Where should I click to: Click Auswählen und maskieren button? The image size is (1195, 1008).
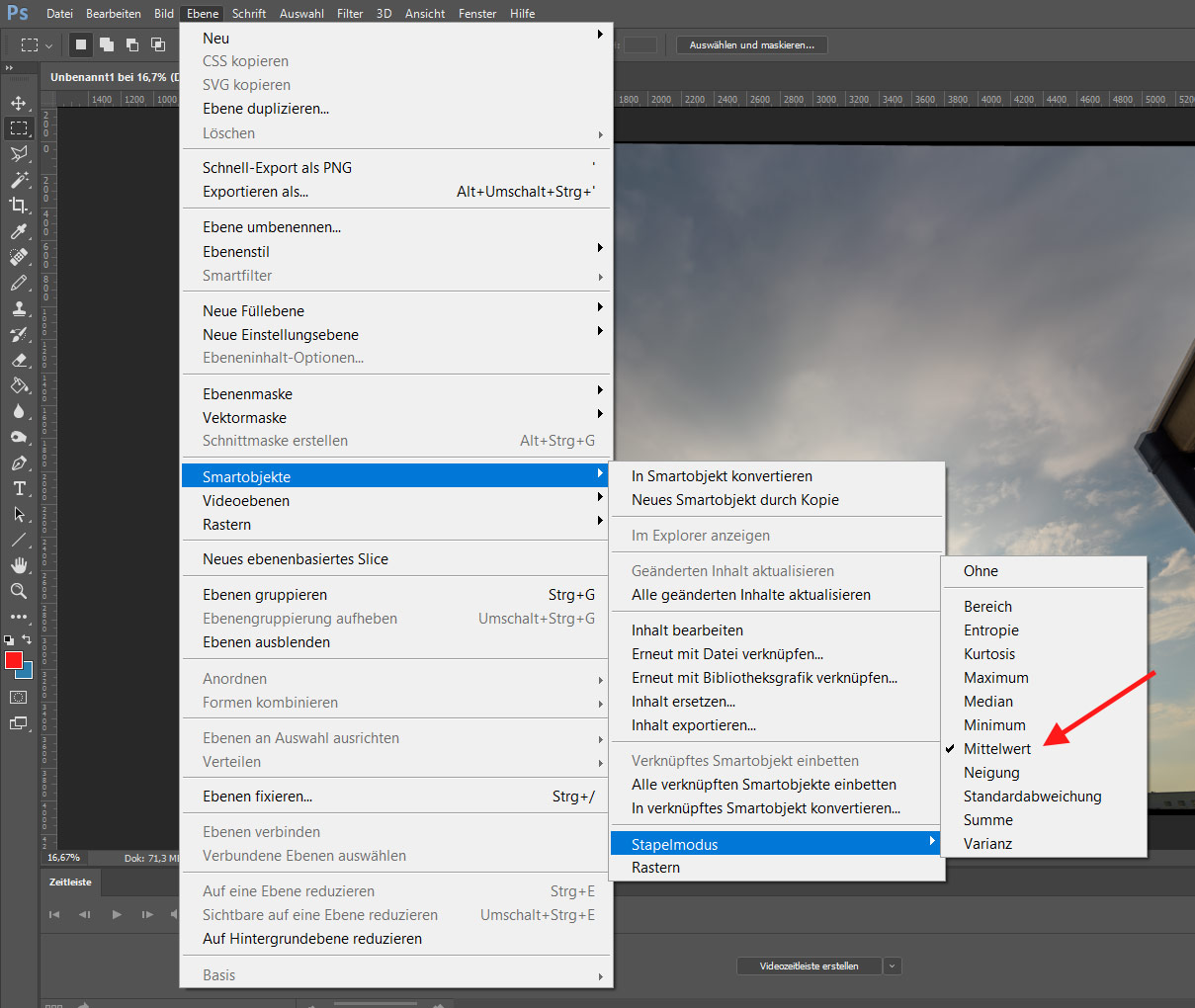[751, 45]
